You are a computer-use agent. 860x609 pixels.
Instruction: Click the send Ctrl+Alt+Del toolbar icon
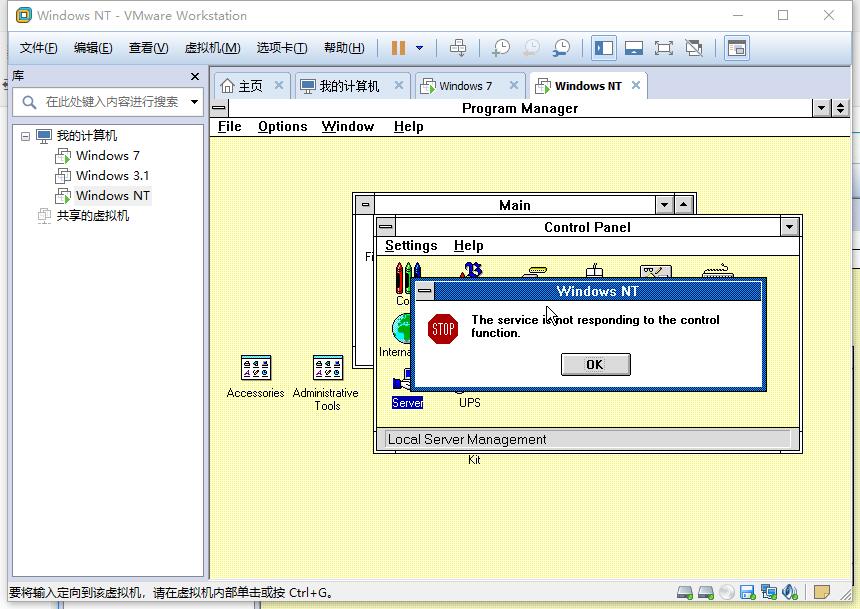458,48
